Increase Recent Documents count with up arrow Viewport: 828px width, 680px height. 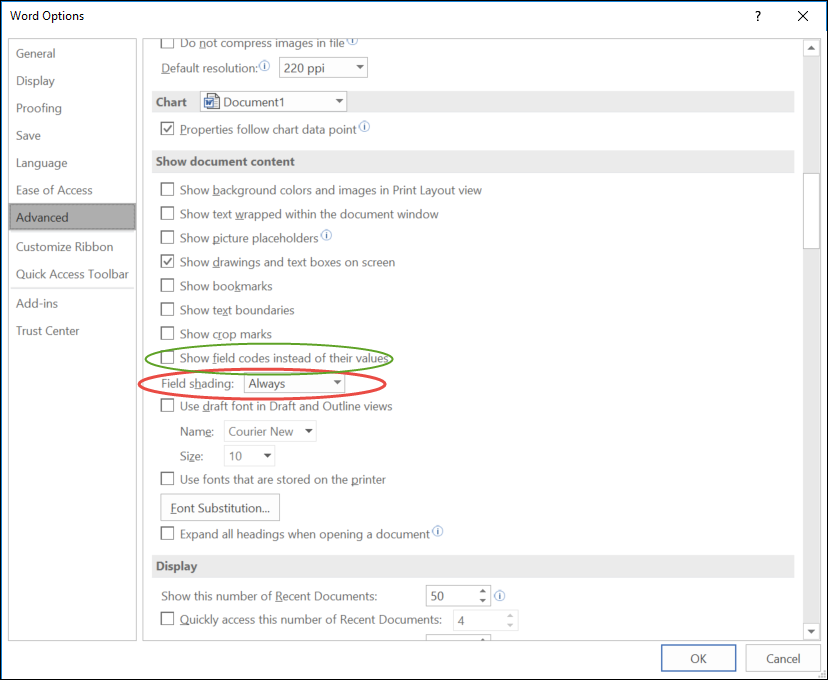click(x=484, y=591)
